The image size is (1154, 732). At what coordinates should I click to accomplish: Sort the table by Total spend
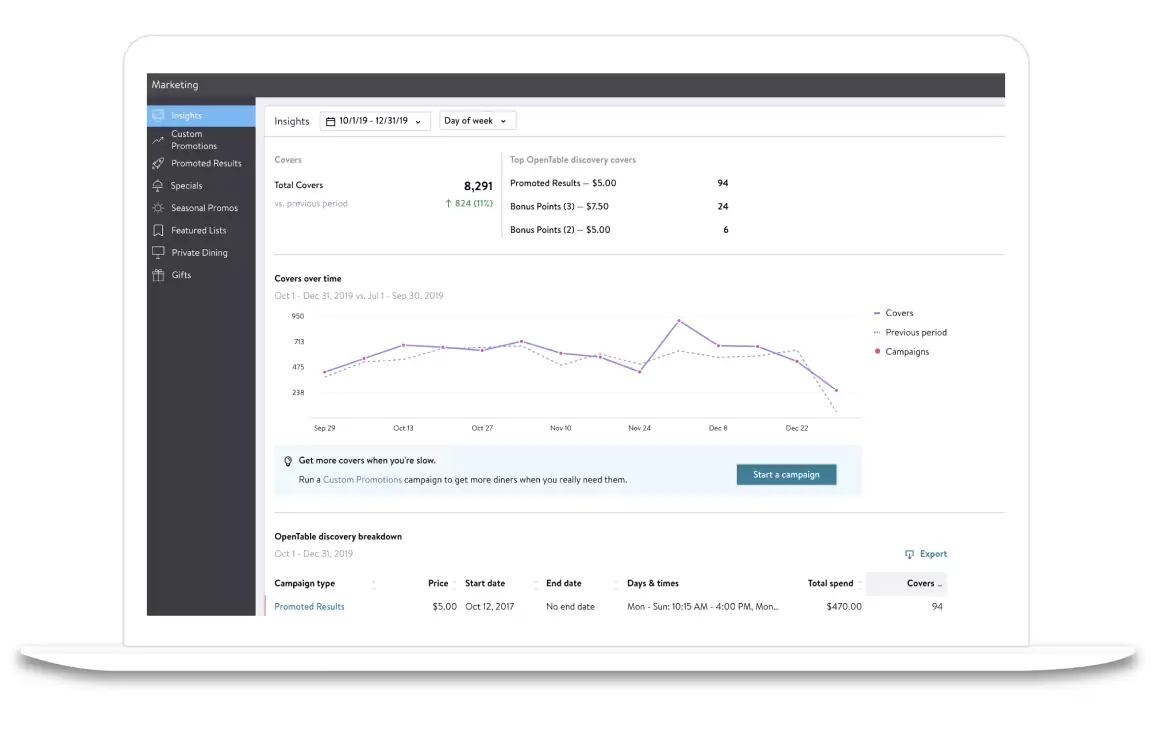(x=830, y=583)
